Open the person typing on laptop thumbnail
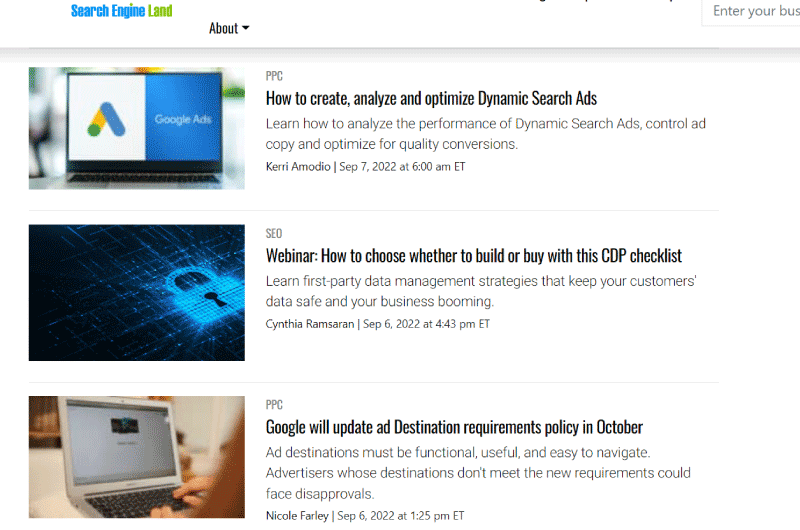This screenshot has height=530, width=800. (x=137, y=457)
